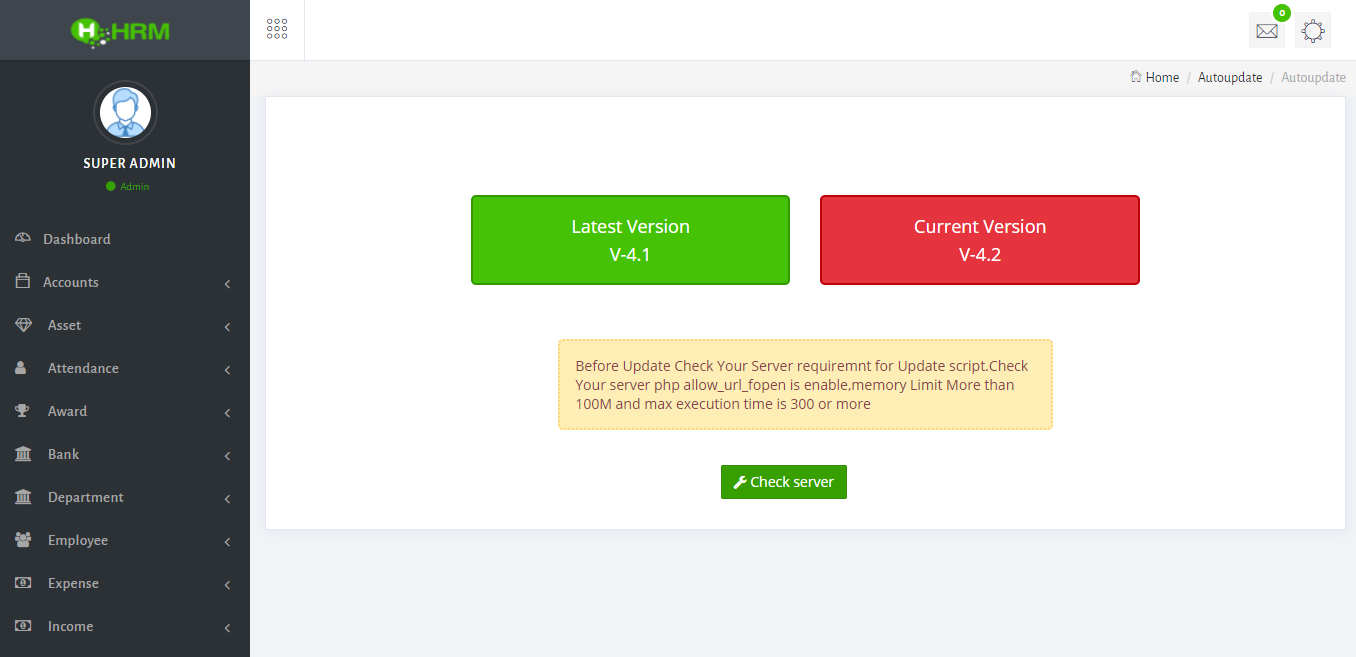Open the messages envelope with 0 badge
1356x657 pixels.
pyautogui.click(x=1266, y=30)
